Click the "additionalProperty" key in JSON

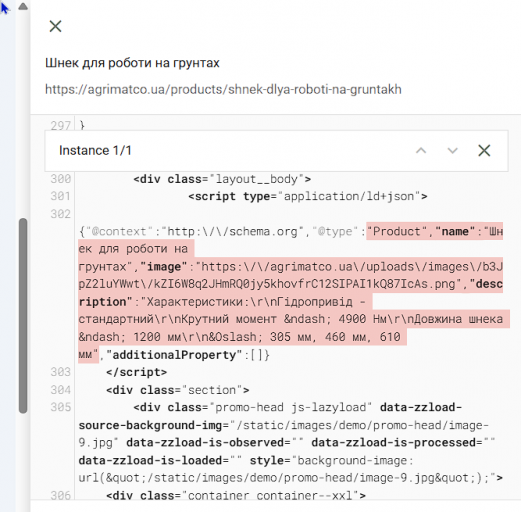[175, 355]
